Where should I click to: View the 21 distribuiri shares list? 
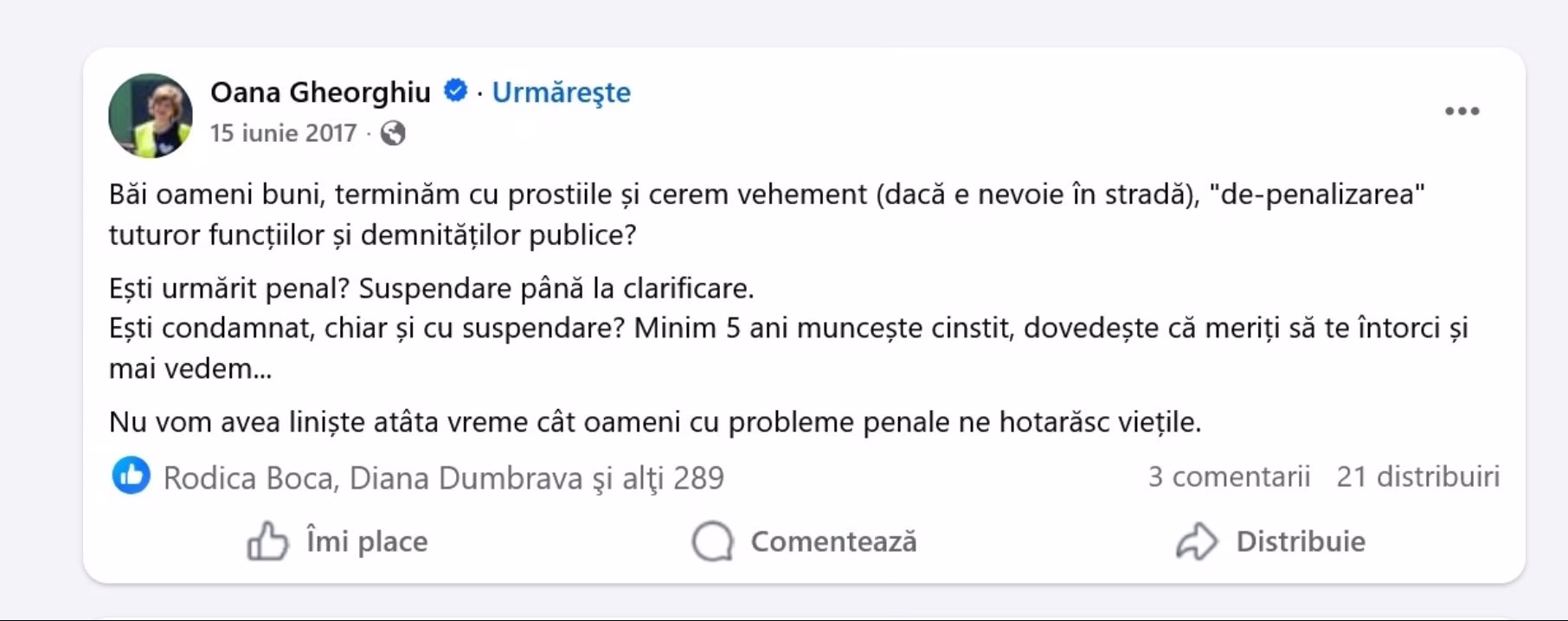click(x=1417, y=477)
